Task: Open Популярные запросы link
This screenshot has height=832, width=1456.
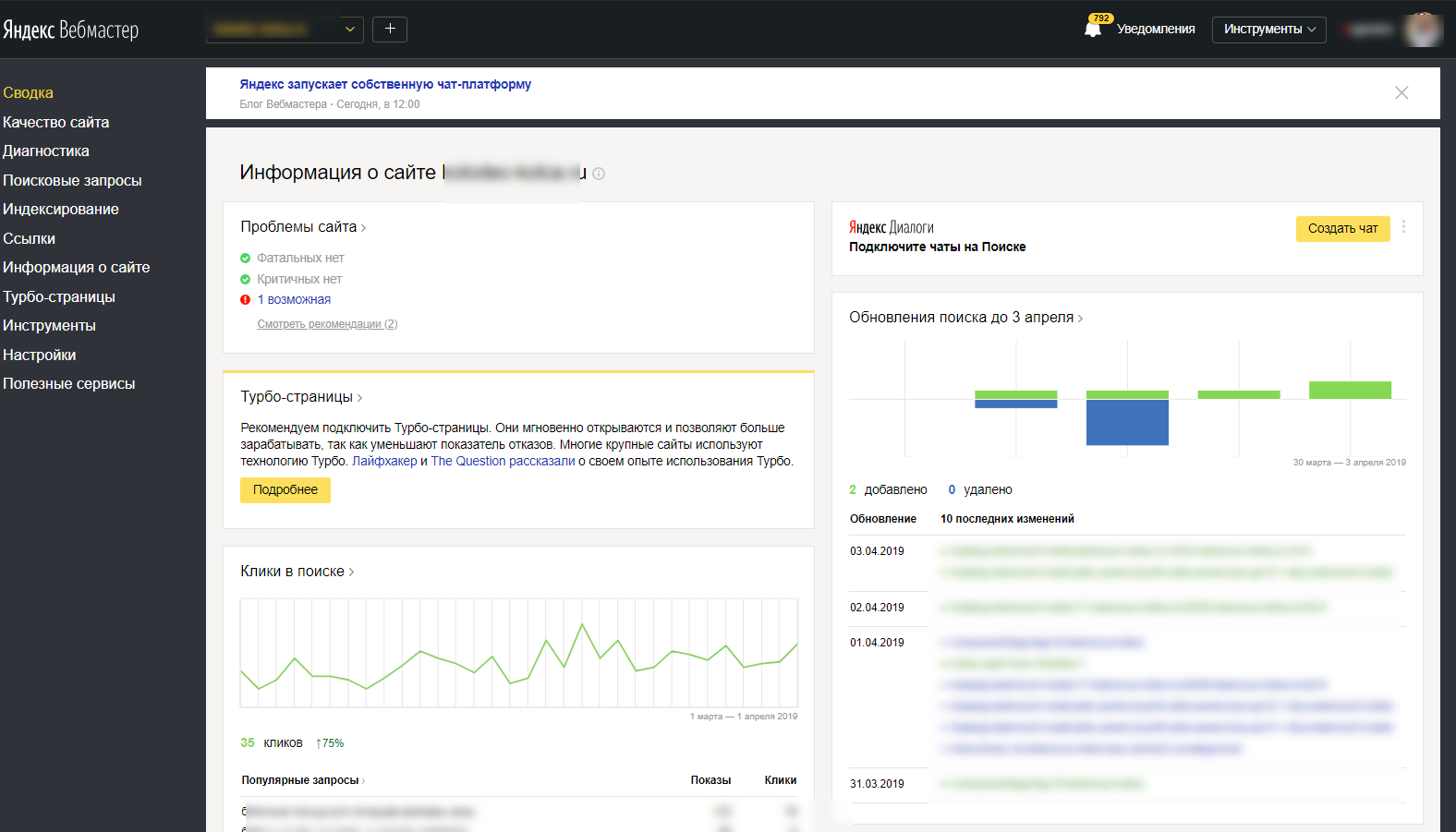Action: [x=303, y=780]
